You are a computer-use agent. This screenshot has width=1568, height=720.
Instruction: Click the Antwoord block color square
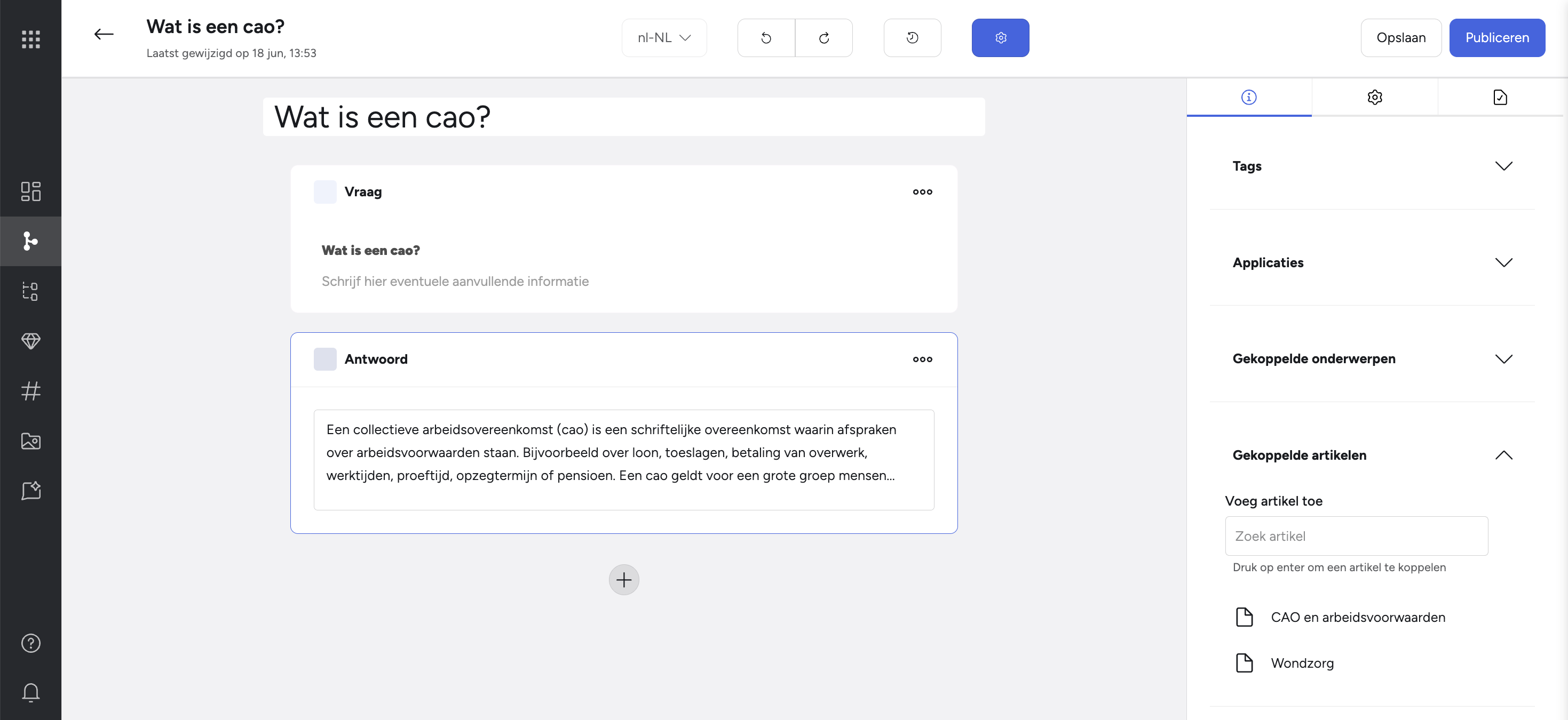coord(325,359)
